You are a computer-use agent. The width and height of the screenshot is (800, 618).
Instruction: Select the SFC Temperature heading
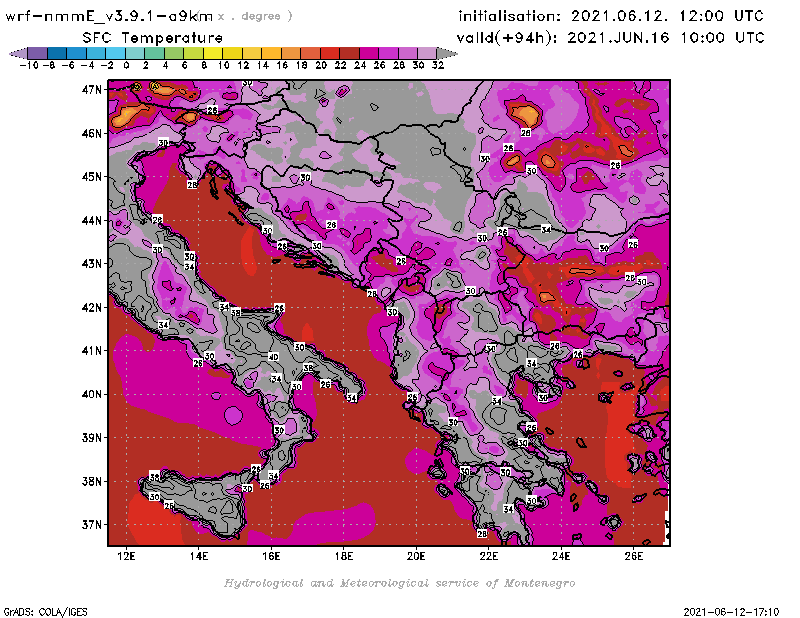152,38
